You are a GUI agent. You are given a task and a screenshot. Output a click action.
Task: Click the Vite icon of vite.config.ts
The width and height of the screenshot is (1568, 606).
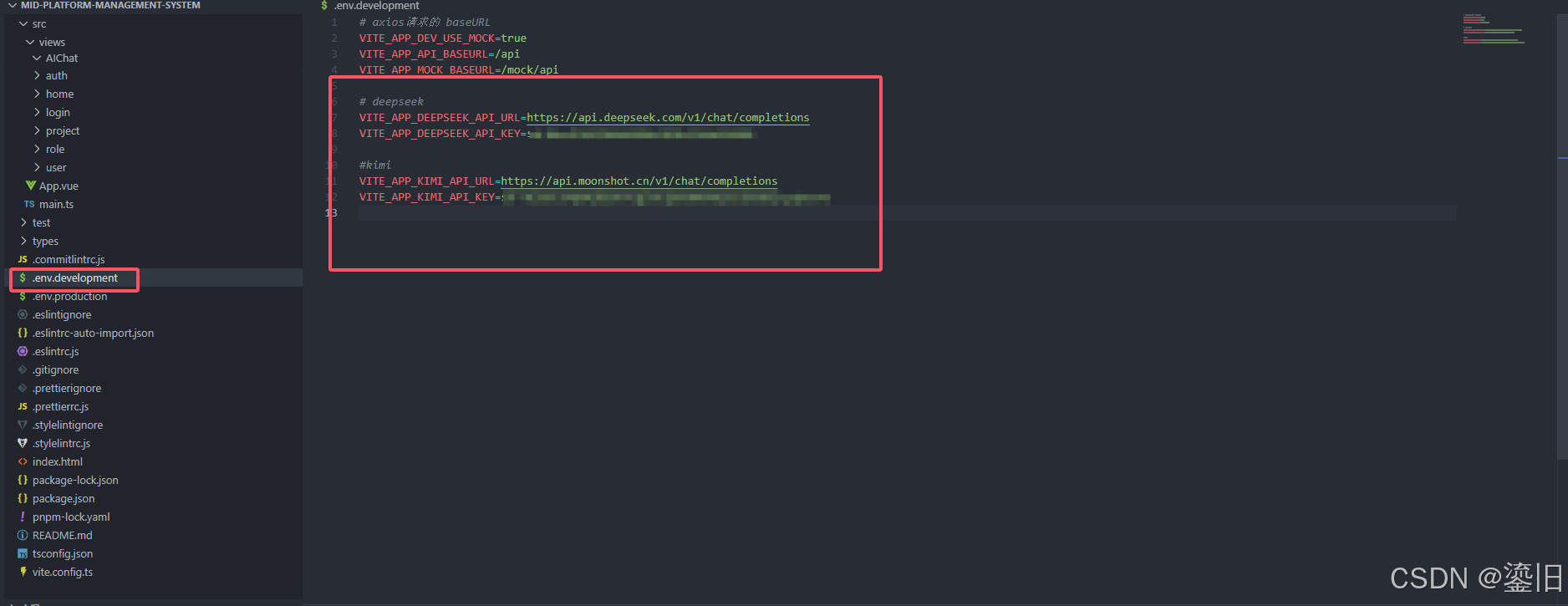(23, 572)
